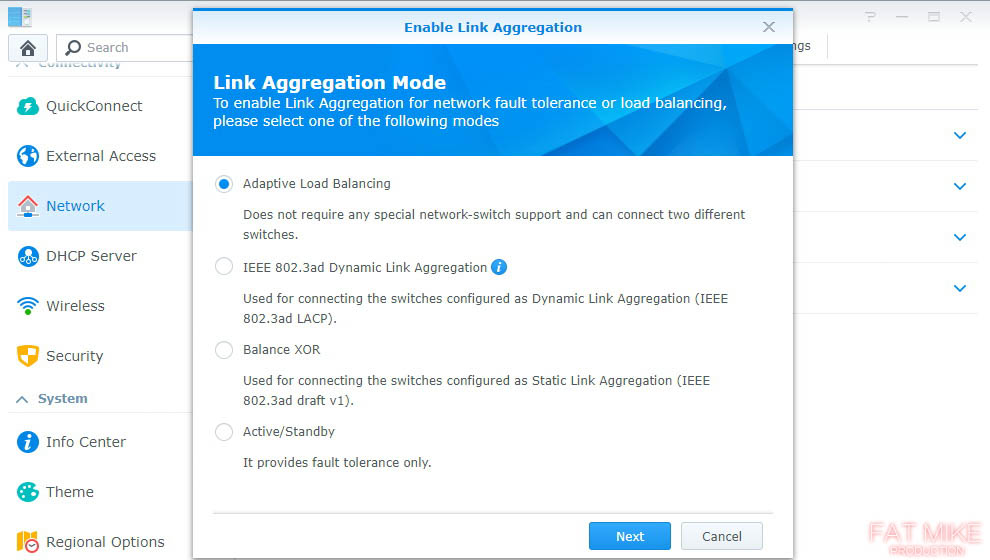Choose the Balance XOR option
Viewport: 990px width, 560px height.
(224, 350)
